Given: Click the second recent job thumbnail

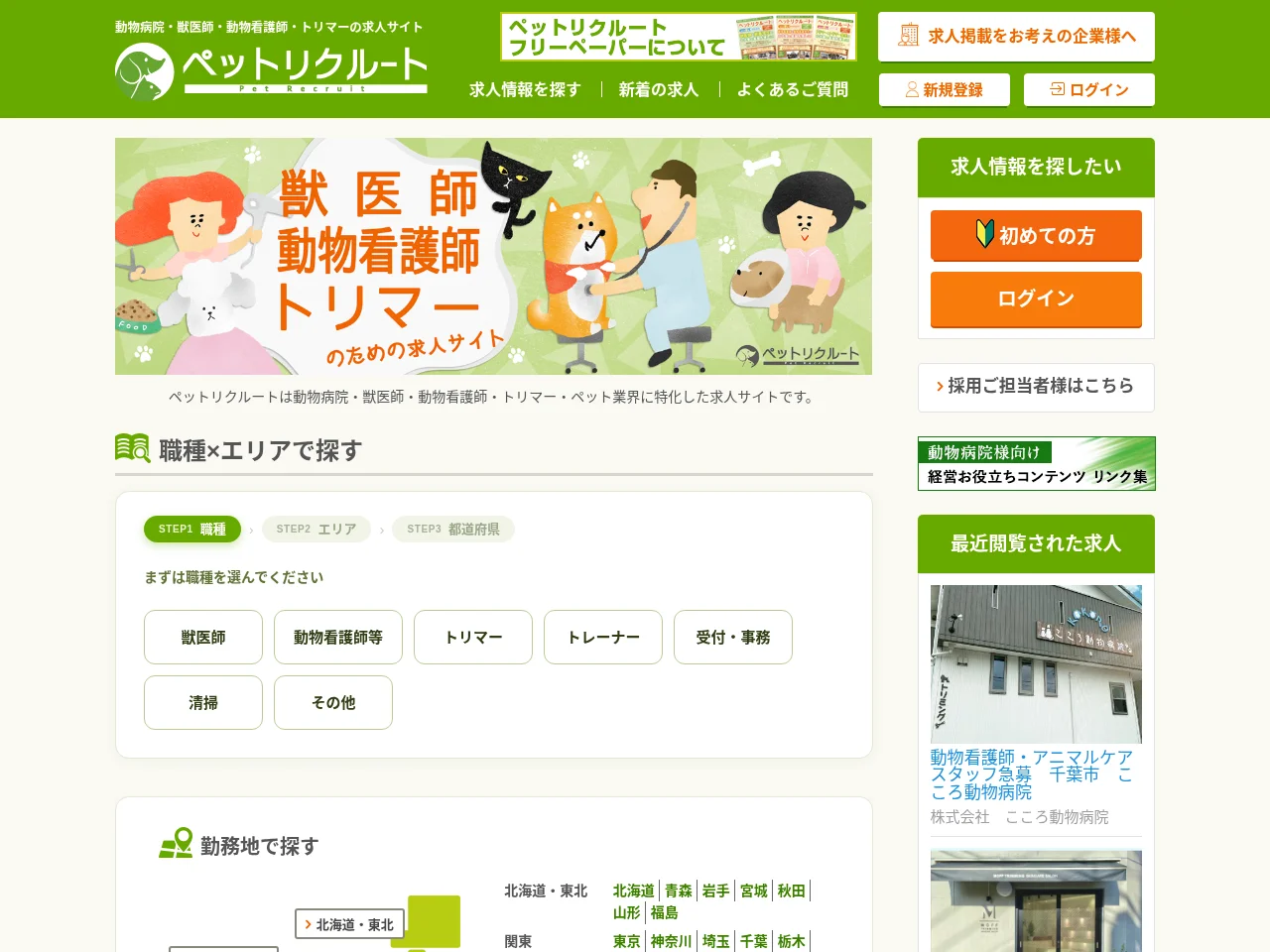Looking at the screenshot, I should [x=1036, y=900].
